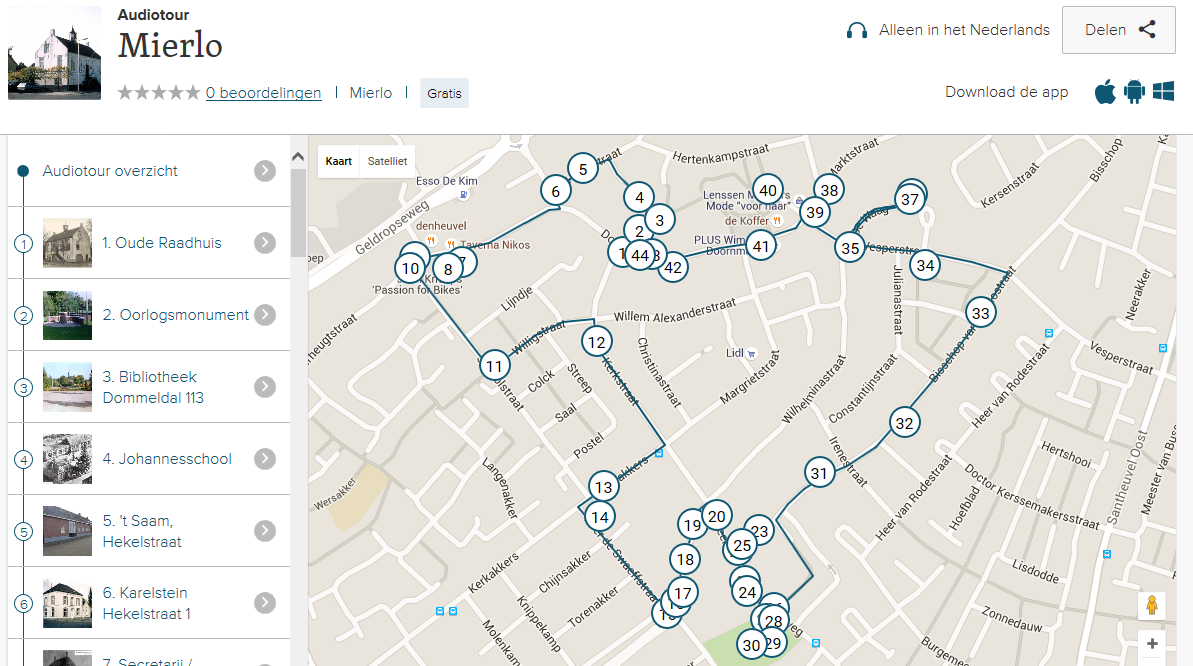Click map marker 30
Viewport: 1193px width, 666px height.
752,645
